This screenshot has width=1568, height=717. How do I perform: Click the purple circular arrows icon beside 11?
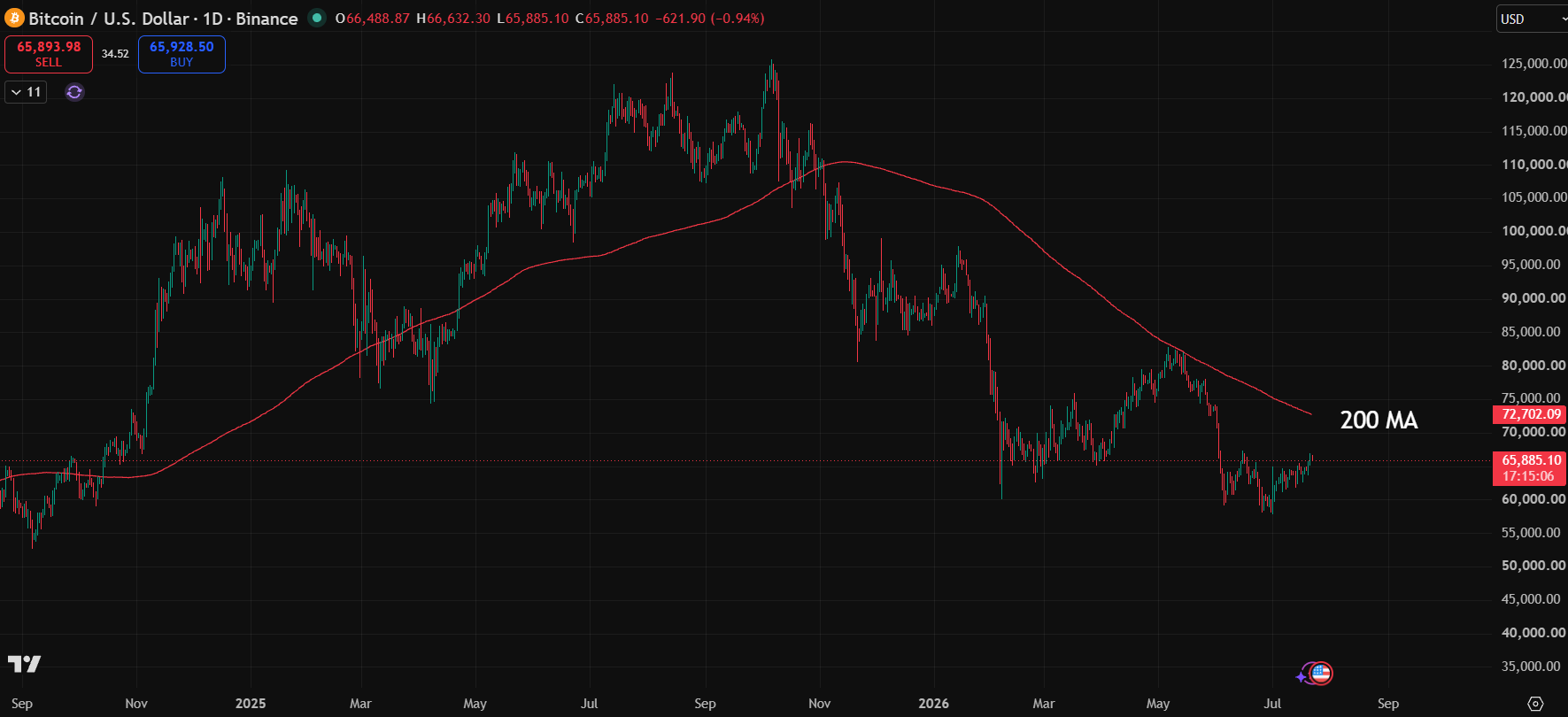coord(74,92)
